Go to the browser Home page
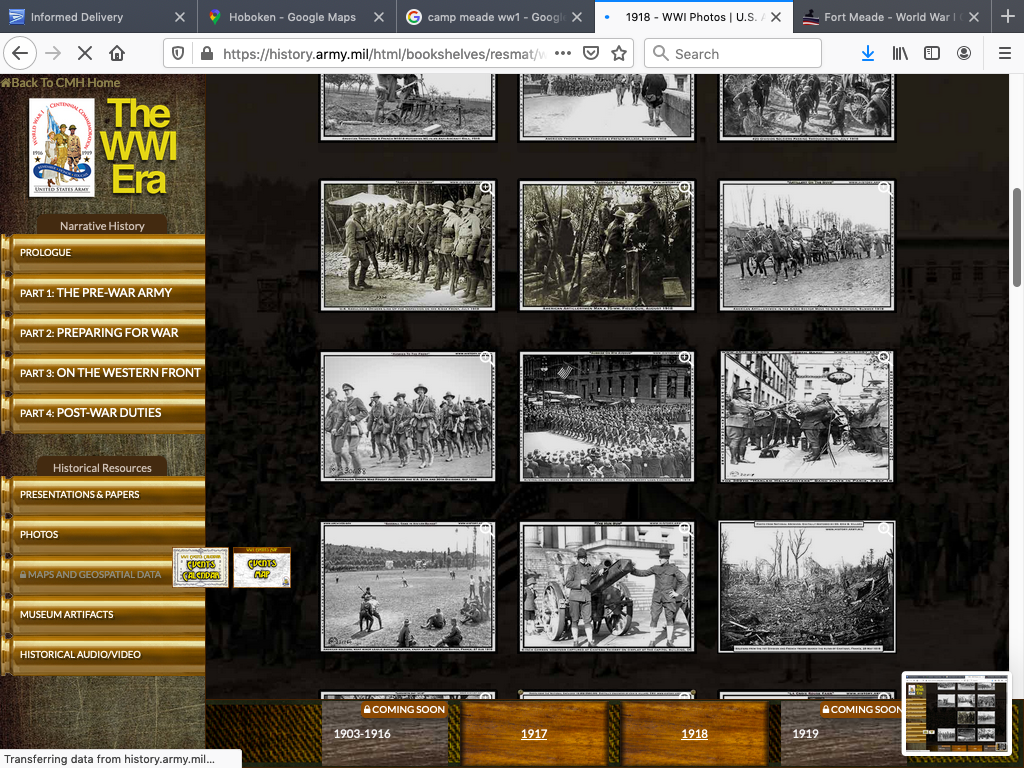Image resolution: width=1024 pixels, height=768 pixels. coord(117,53)
